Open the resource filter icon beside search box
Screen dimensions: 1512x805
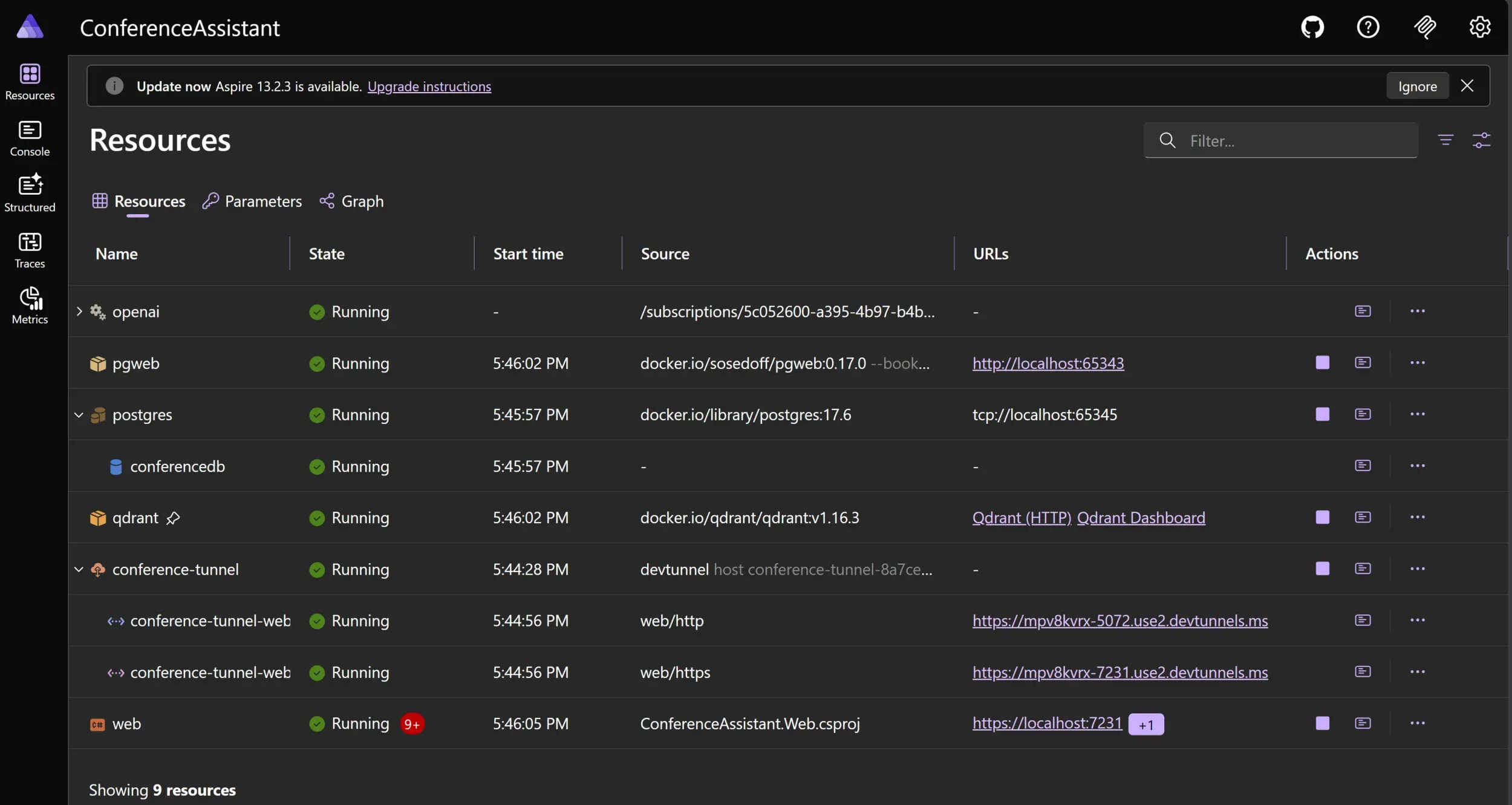(x=1445, y=140)
